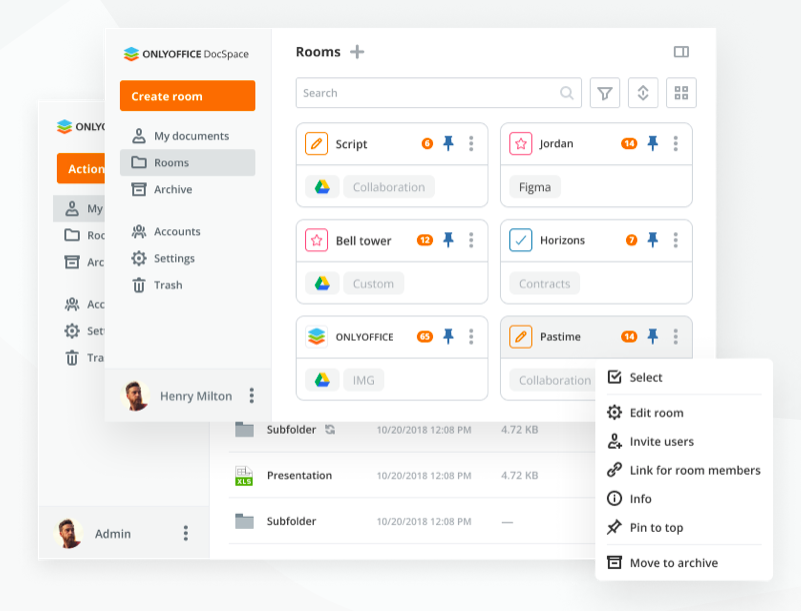Click the gear icon in back window sidebar
The image size is (801, 611).
[72, 331]
